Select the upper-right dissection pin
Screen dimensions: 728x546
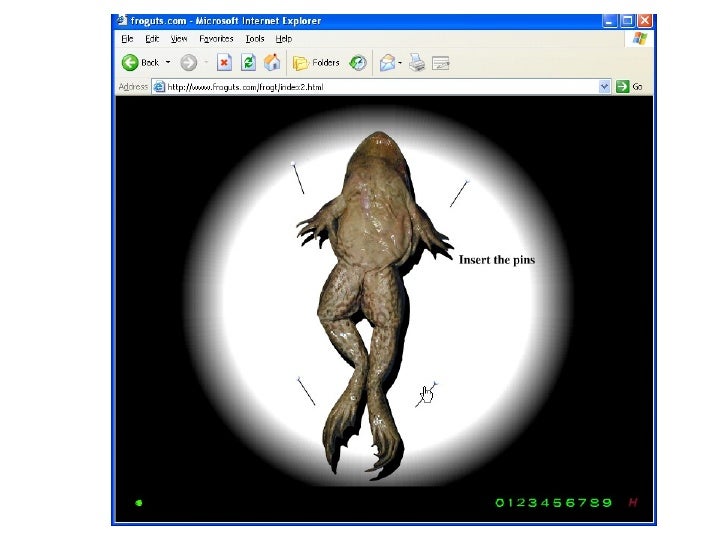(x=459, y=193)
